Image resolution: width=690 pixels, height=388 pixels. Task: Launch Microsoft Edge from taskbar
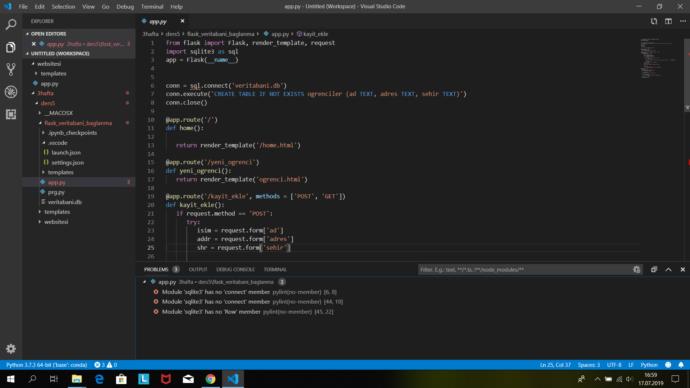click(x=99, y=379)
